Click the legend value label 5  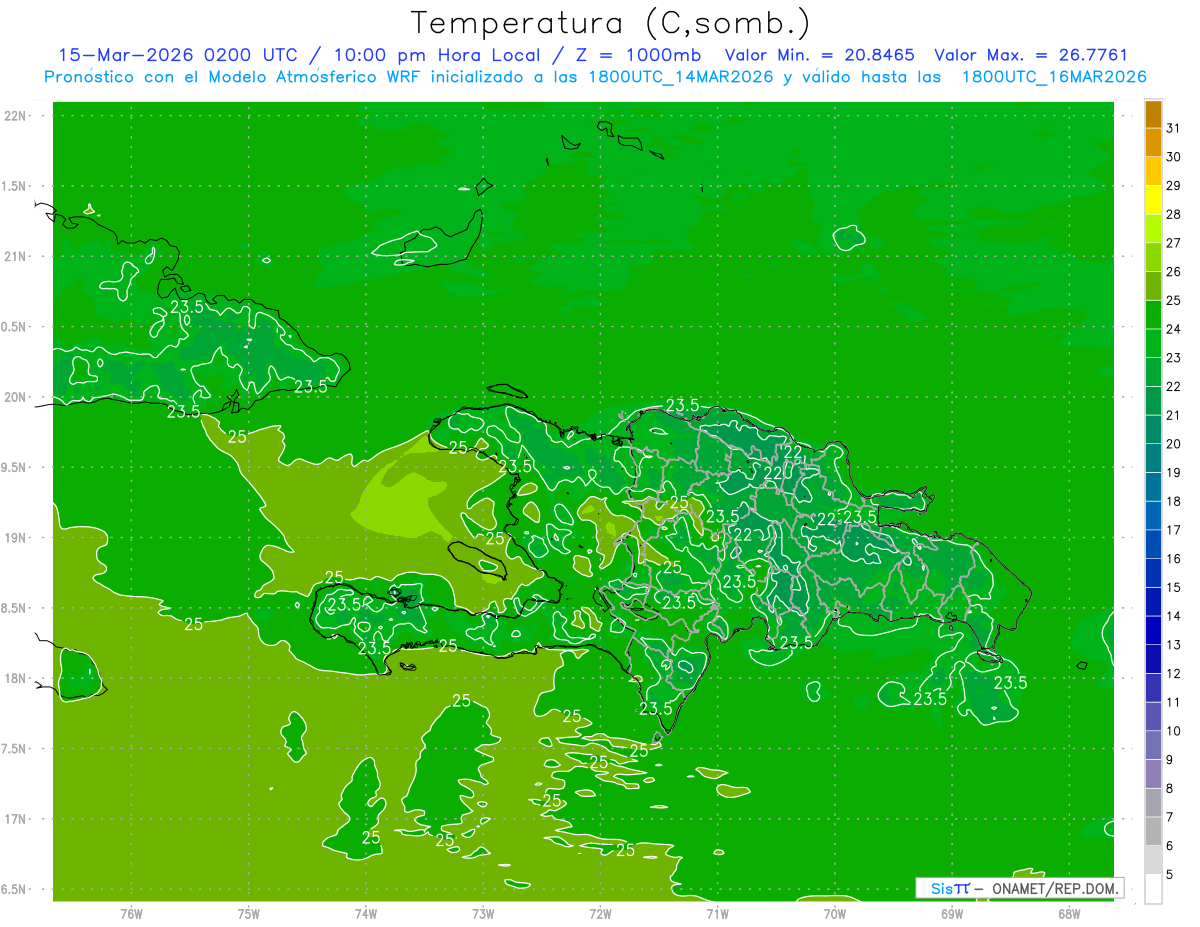[x=1170, y=875]
